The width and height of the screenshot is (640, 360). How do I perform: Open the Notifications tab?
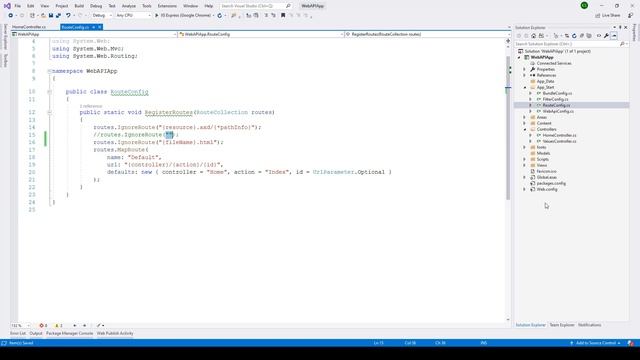pyautogui.click(x=589, y=325)
